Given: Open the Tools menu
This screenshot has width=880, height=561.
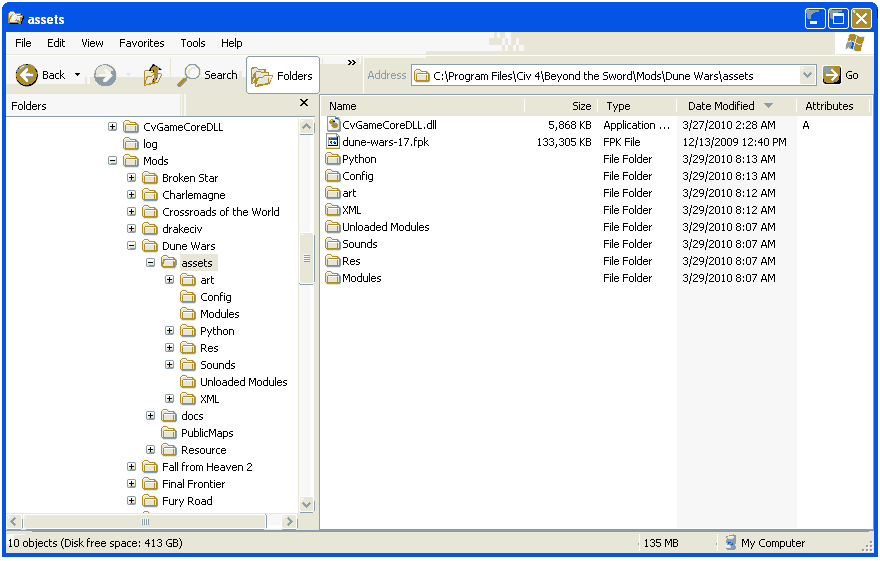Looking at the screenshot, I should (192, 43).
